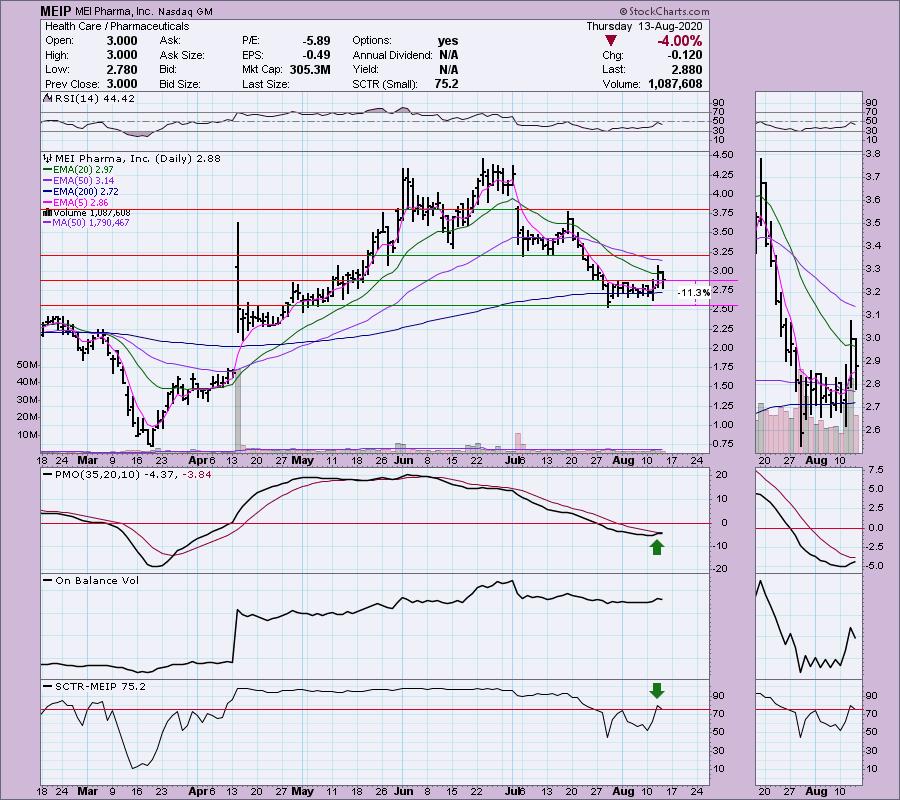Click the Apr label on the bottom date axis
This screenshot has height=800, width=900.
click(x=199, y=791)
